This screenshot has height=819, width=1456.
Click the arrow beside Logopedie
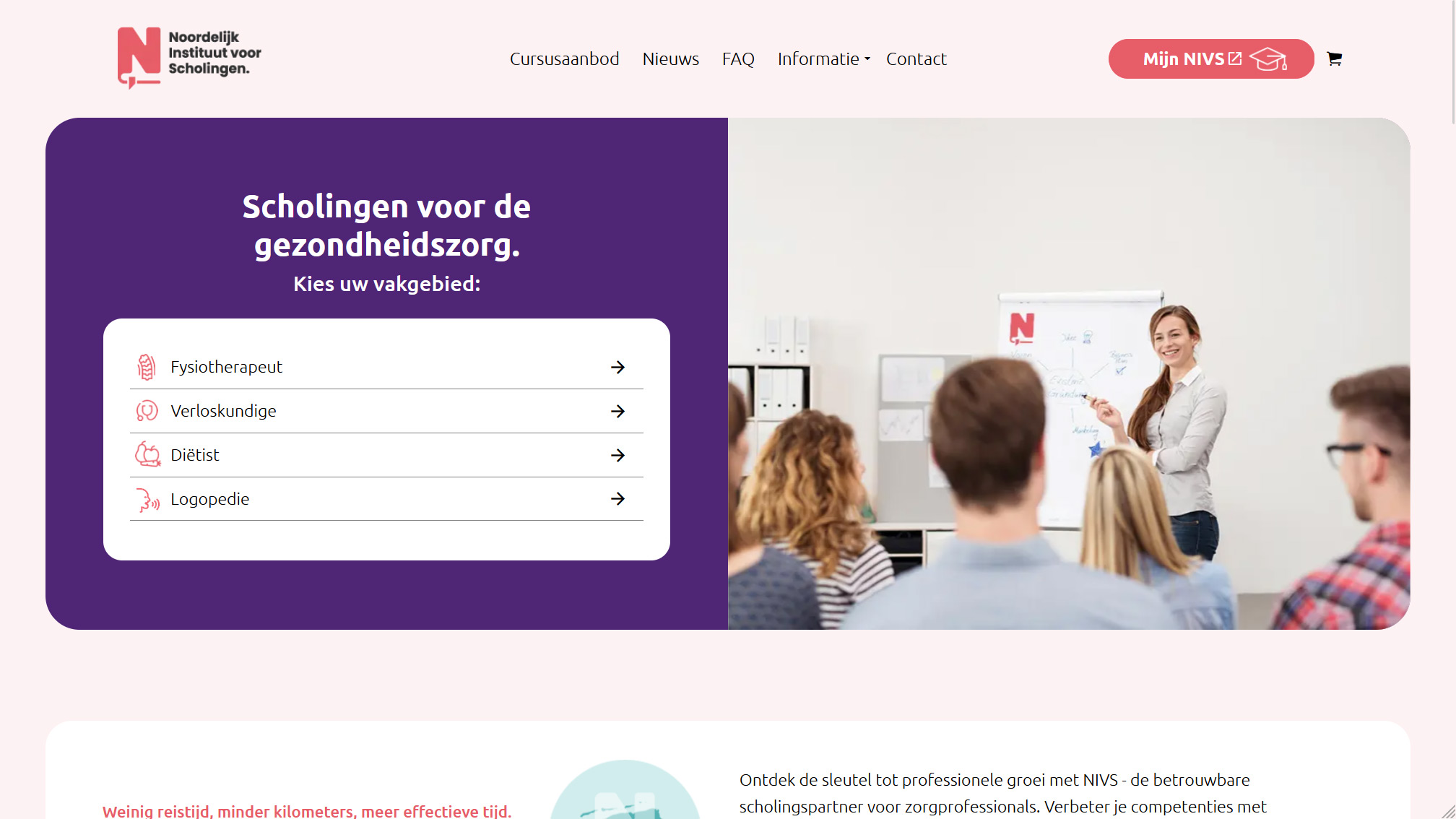(617, 498)
